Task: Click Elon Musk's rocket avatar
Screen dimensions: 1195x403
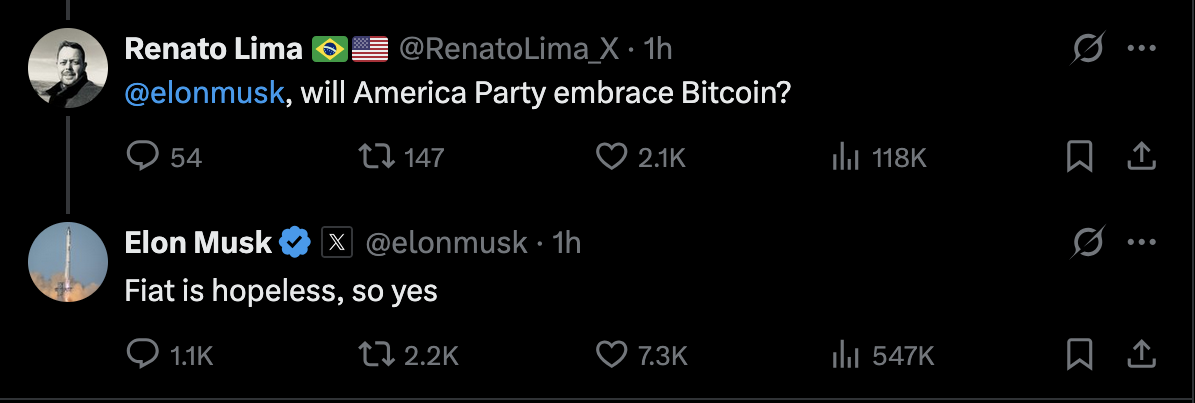Action: tap(68, 262)
